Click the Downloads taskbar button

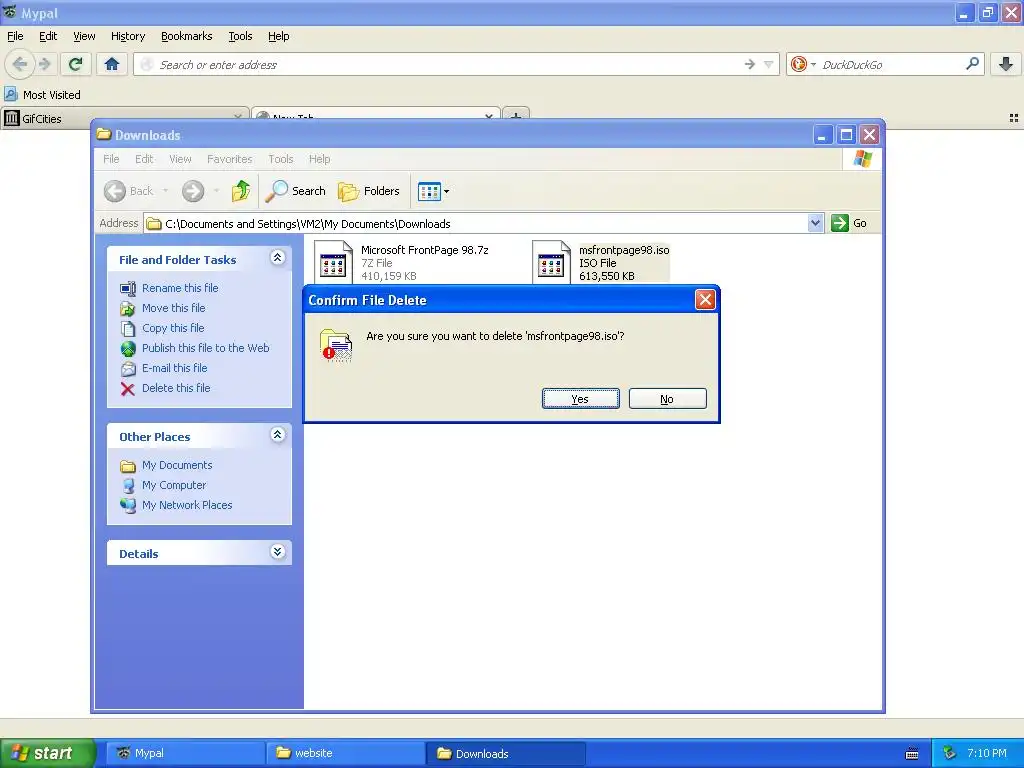coord(505,753)
